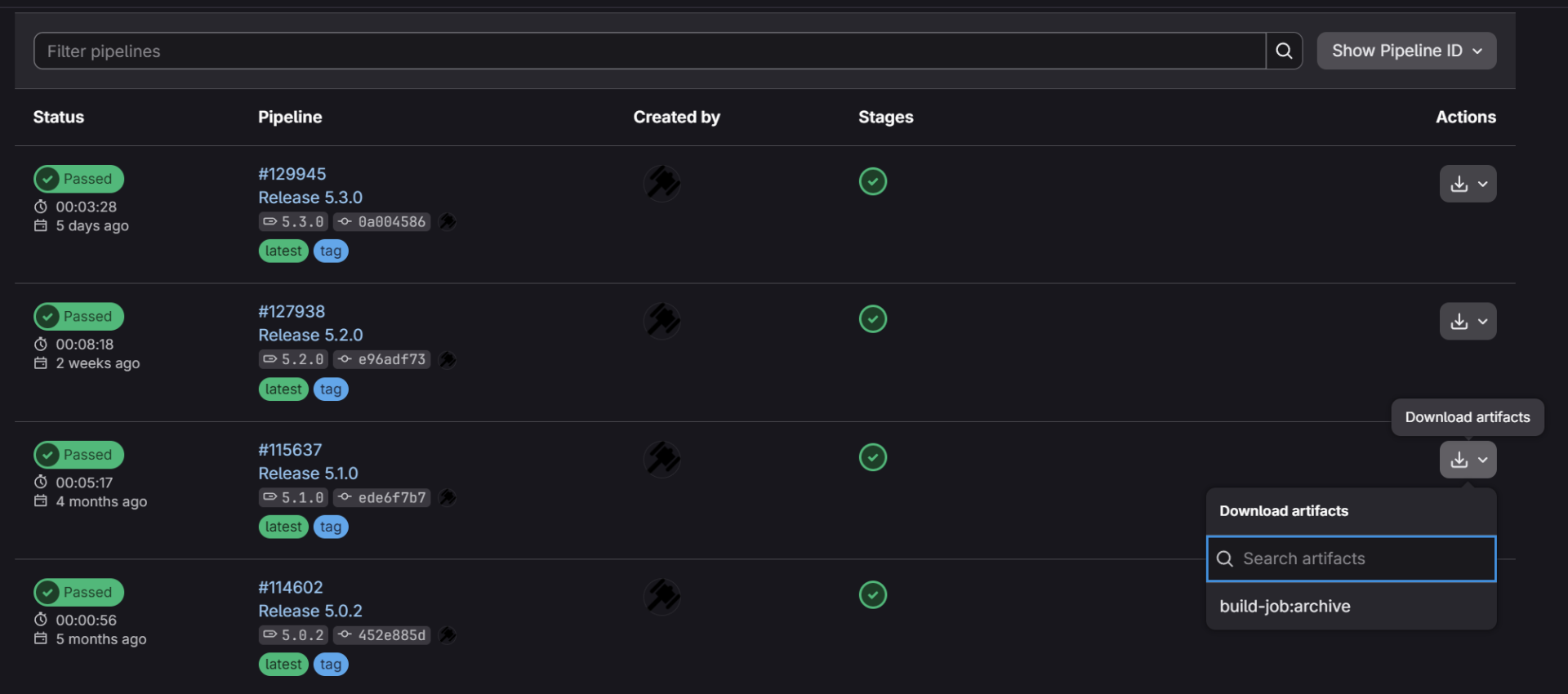Click the 00:08:18 duration text
Image resolution: width=1568 pixels, height=694 pixels.
pos(85,345)
